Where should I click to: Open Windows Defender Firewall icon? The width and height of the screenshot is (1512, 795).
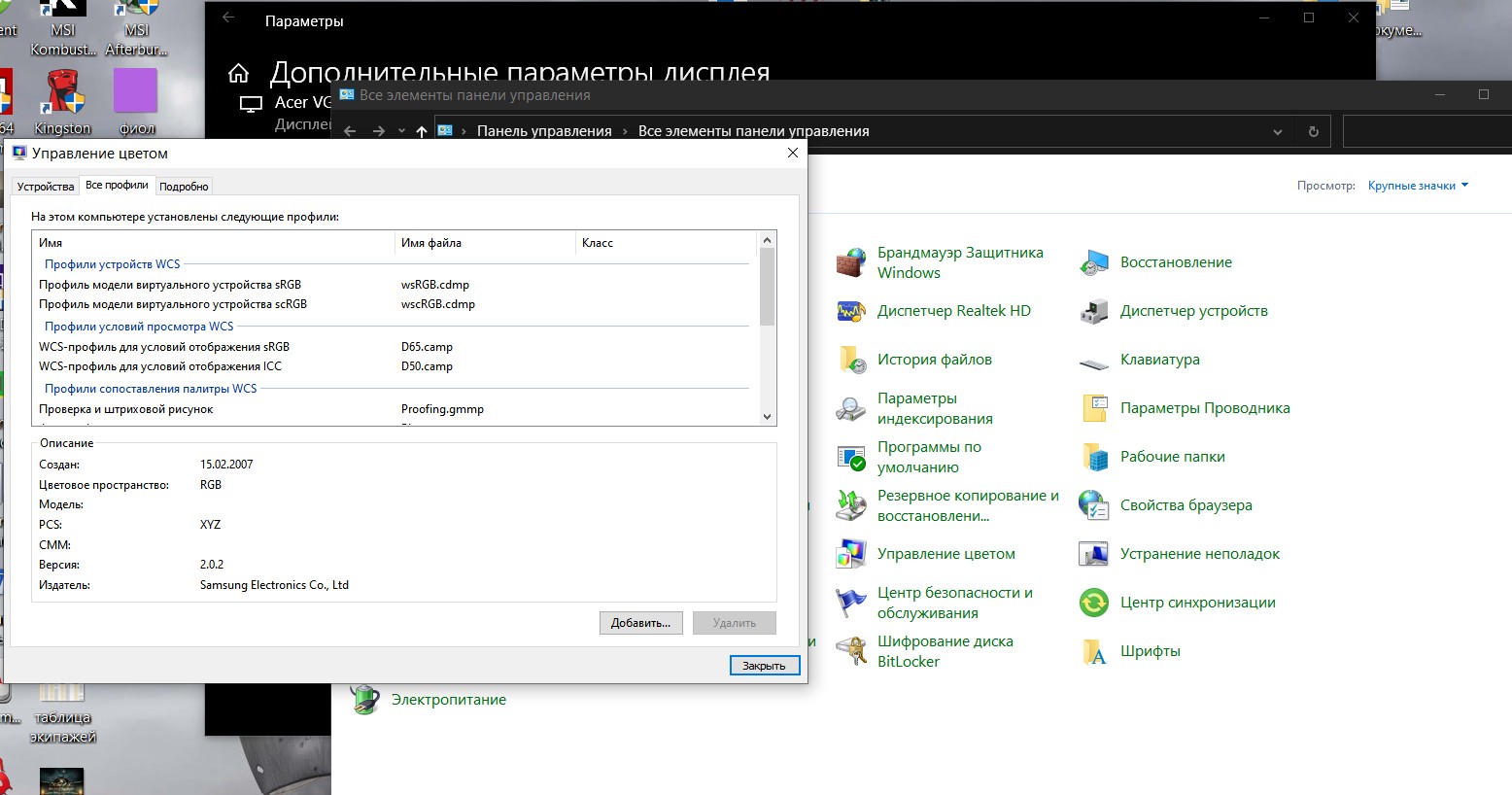(x=851, y=262)
